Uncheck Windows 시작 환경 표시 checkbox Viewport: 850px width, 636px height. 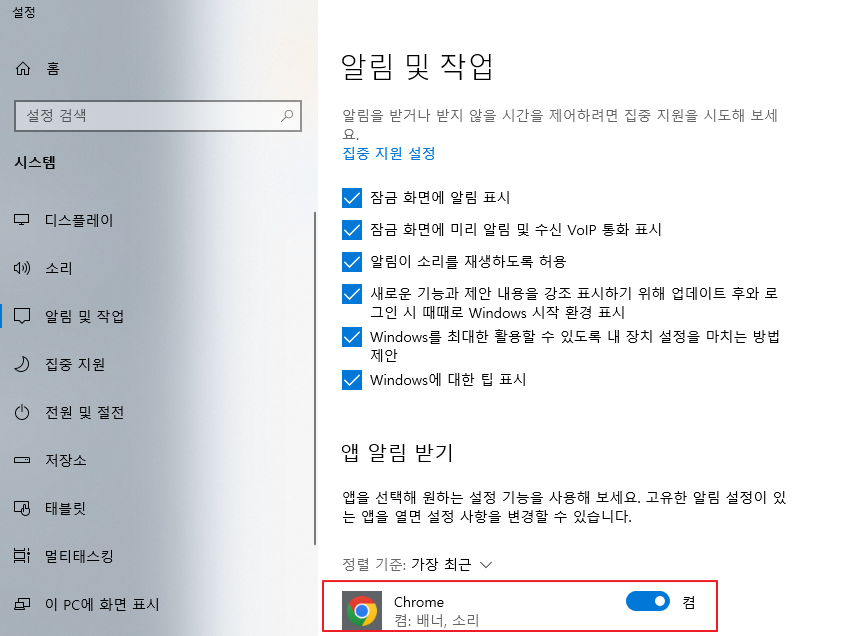(x=352, y=294)
